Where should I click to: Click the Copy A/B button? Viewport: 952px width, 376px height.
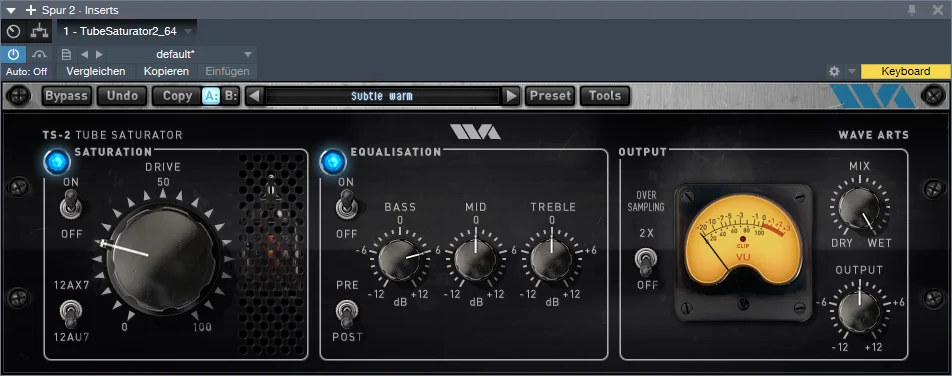(x=177, y=96)
